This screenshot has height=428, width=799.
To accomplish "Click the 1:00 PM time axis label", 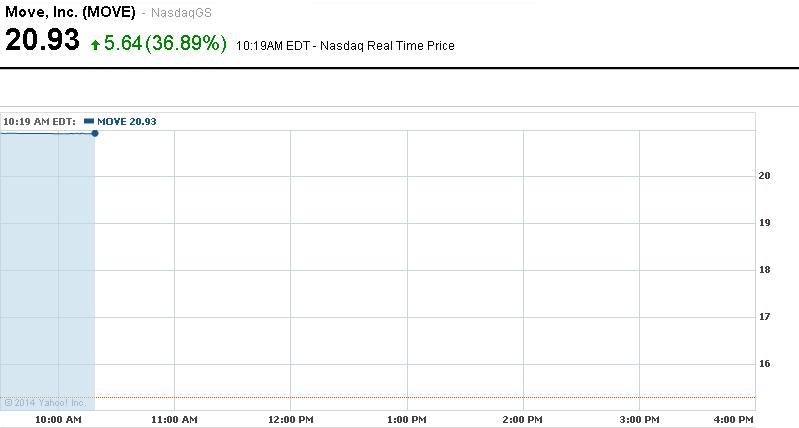I will [x=407, y=419].
